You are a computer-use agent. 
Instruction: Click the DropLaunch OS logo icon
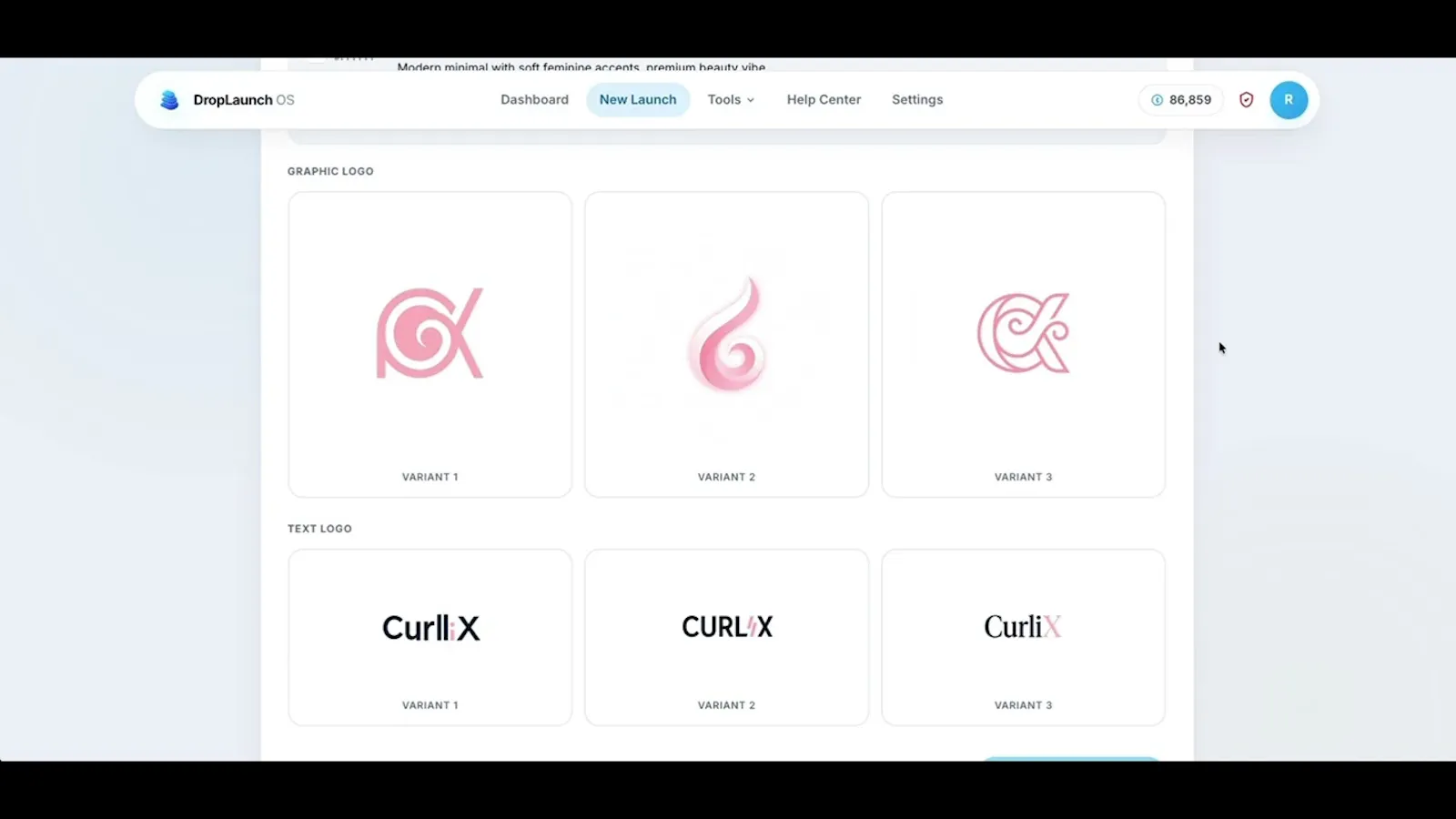[x=169, y=100]
